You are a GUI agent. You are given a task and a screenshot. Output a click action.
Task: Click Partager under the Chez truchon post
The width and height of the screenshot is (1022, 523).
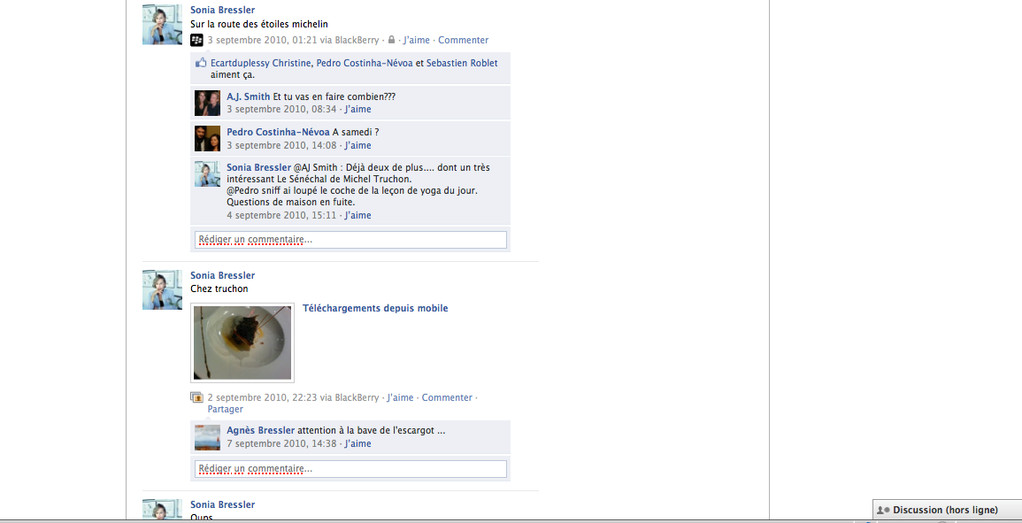[225, 410]
